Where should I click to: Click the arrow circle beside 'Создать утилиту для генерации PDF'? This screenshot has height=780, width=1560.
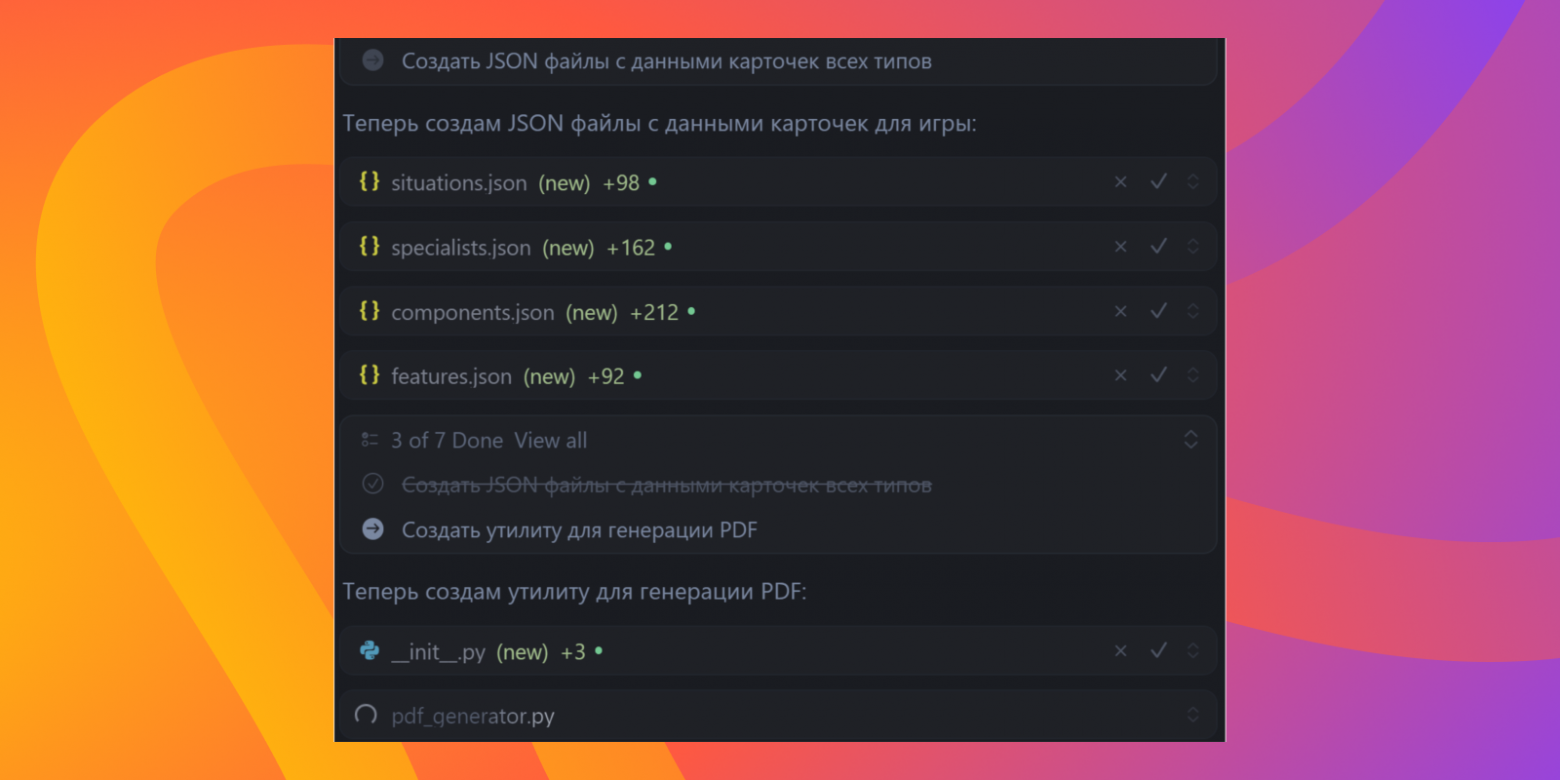pos(373,529)
